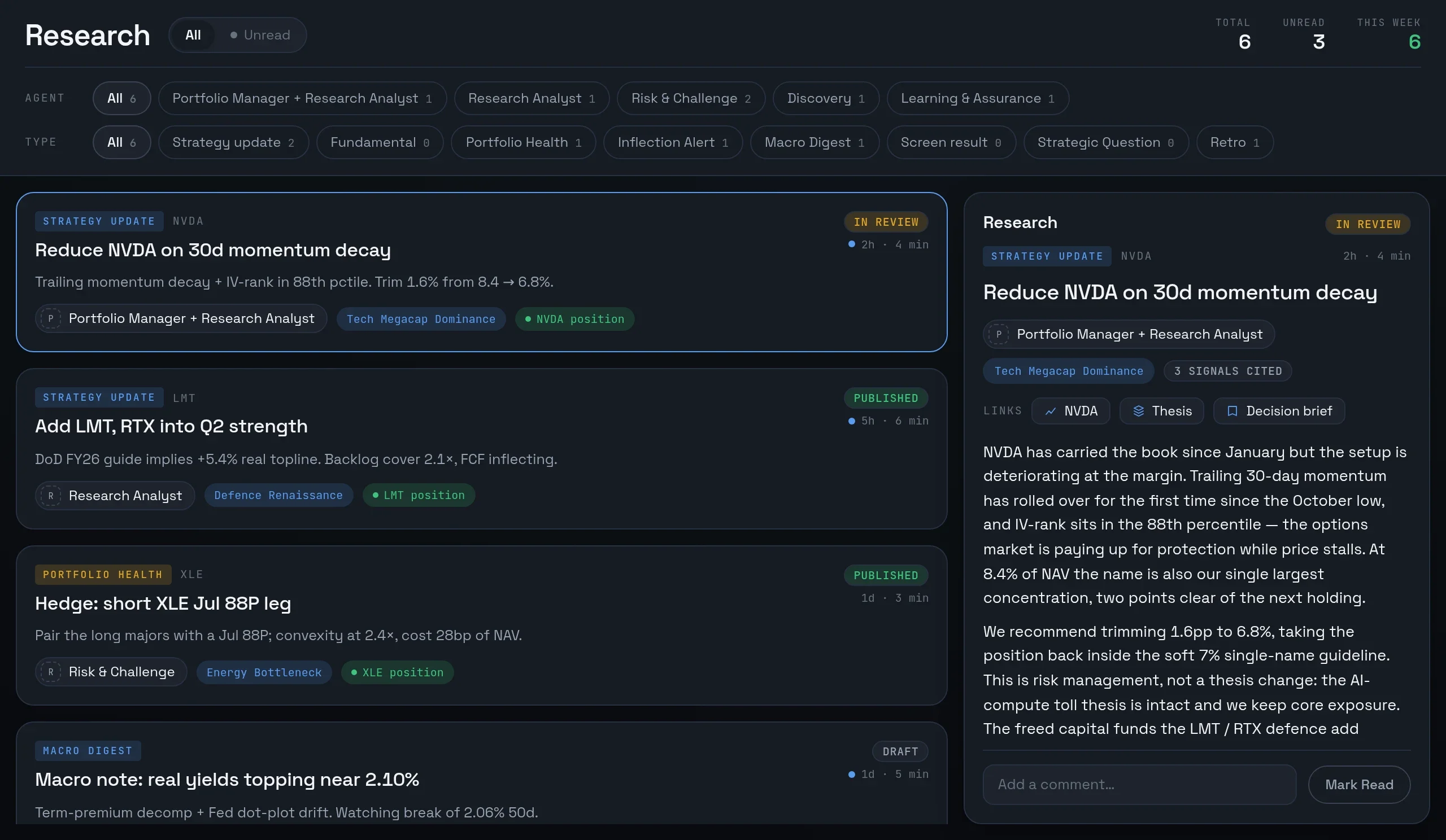Filter by Risk & Challenge agent
1446x840 pixels.
coord(691,98)
